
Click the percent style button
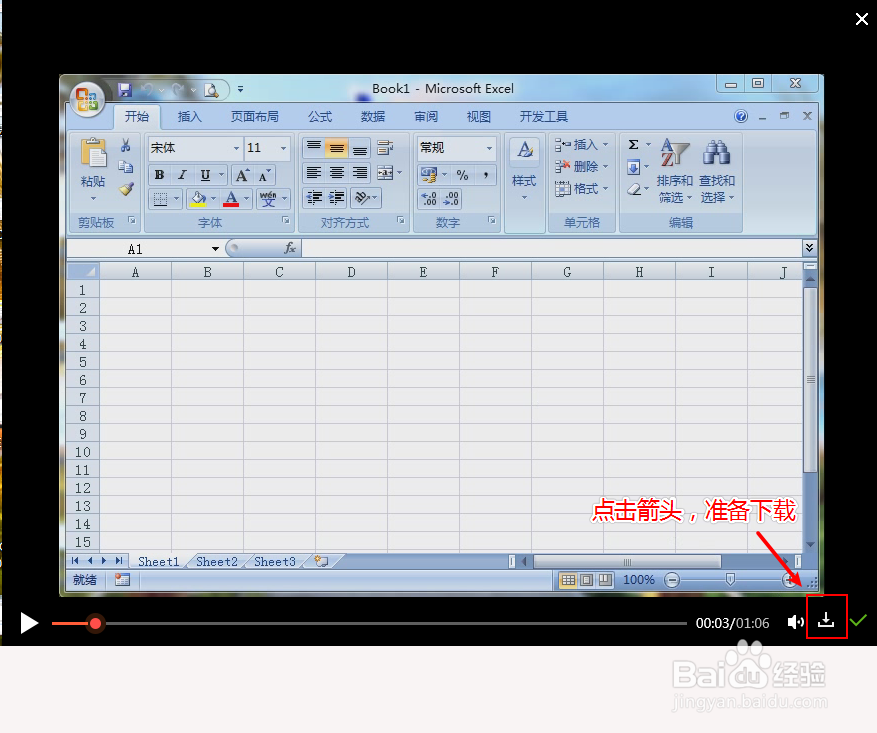(x=462, y=175)
